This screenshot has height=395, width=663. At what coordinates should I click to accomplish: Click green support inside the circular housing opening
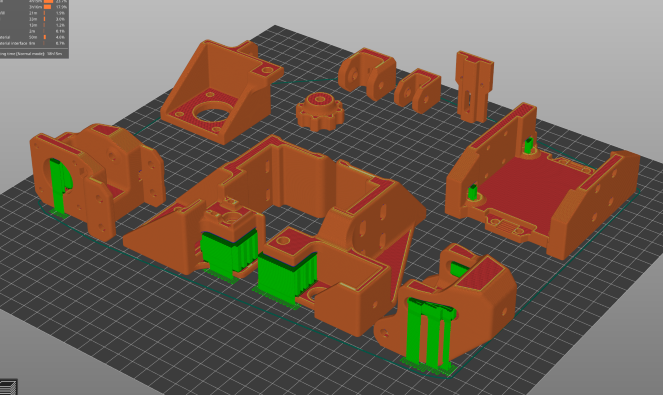tap(59, 186)
